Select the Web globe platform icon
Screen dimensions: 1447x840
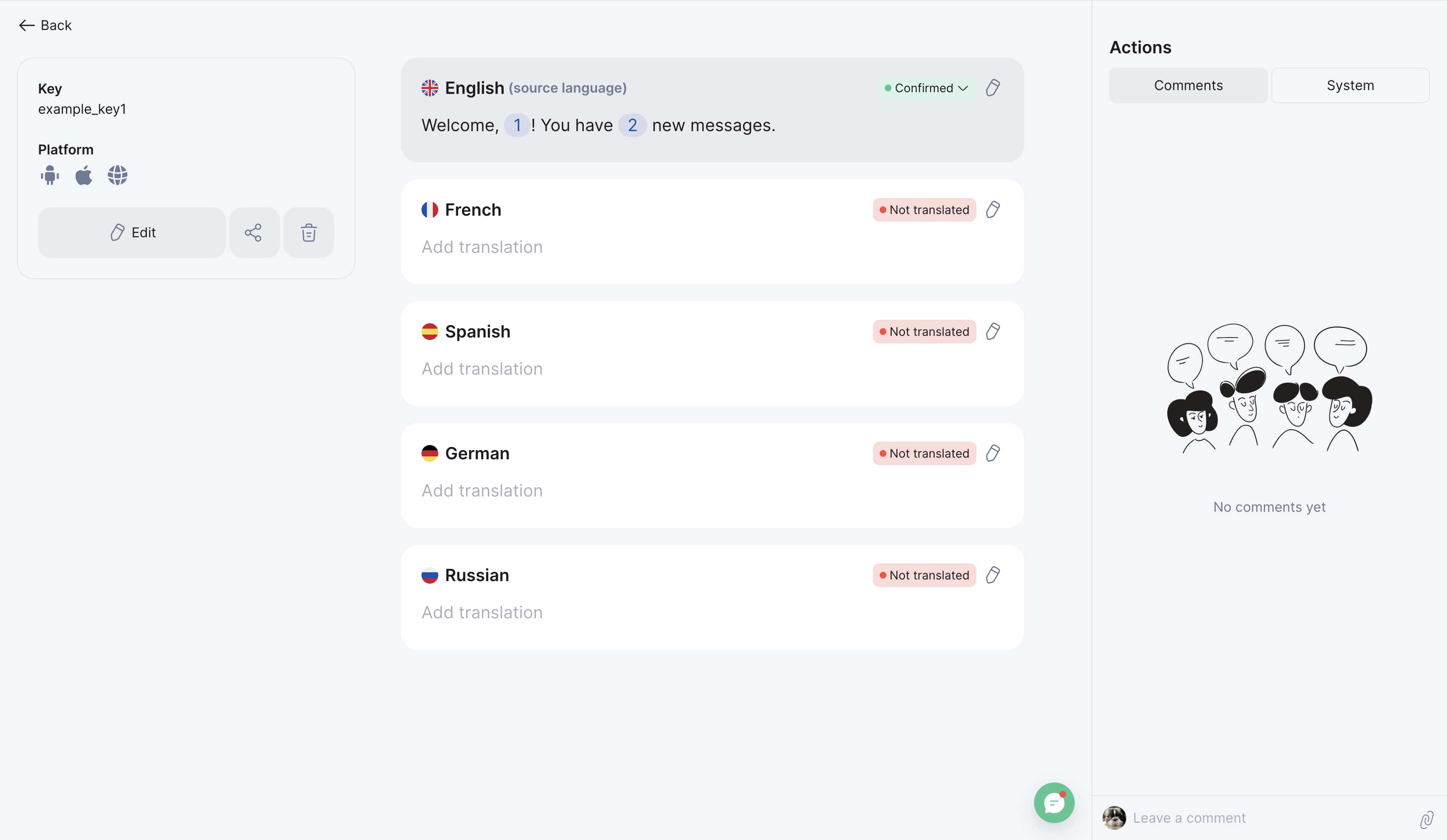coord(118,175)
